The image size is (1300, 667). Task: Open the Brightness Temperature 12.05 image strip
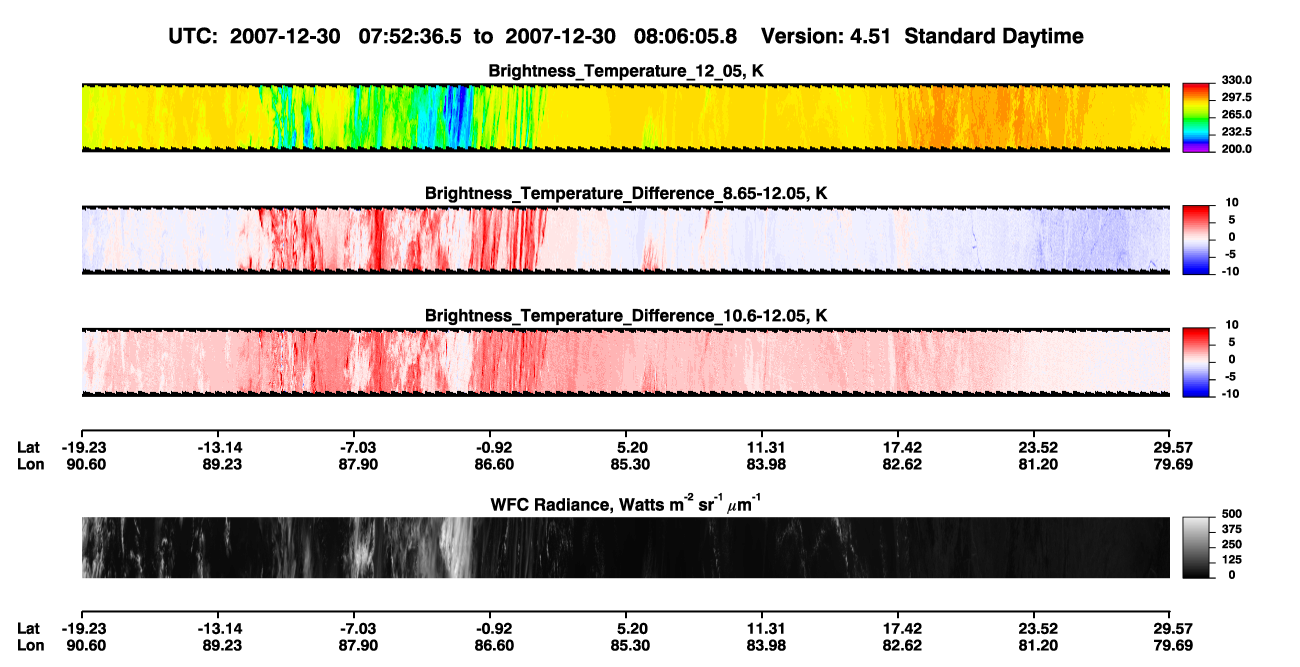click(626, 117)
